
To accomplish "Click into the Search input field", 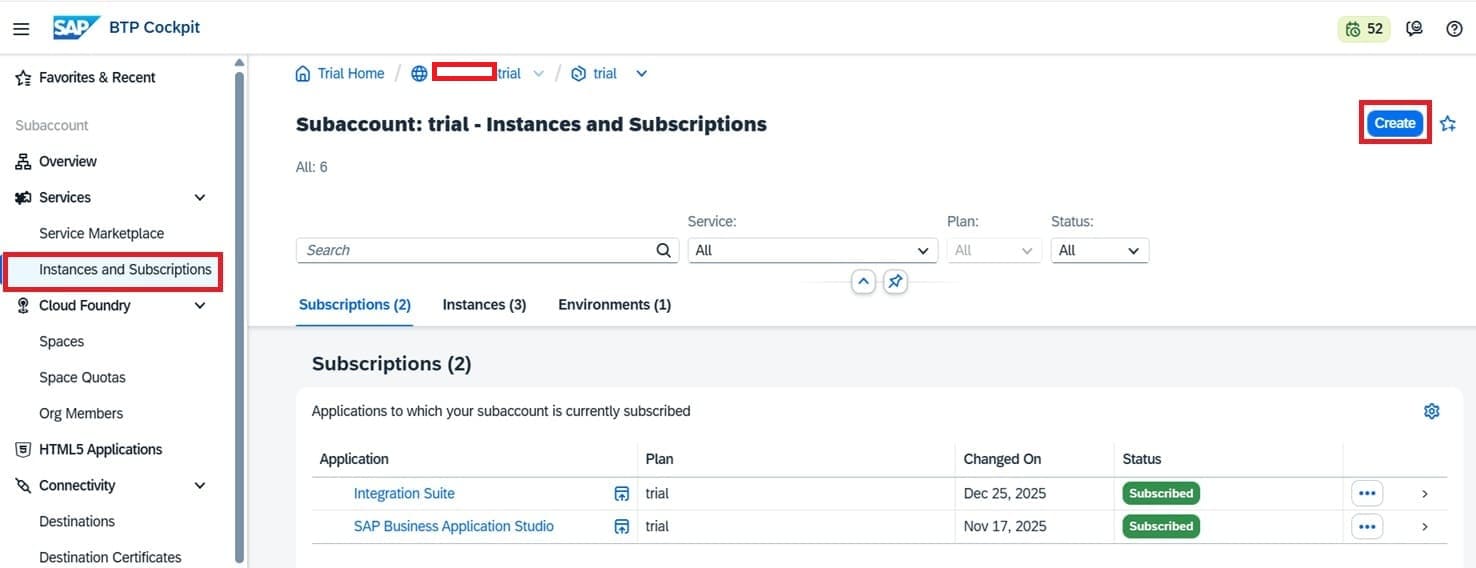I will pos(475,251).
